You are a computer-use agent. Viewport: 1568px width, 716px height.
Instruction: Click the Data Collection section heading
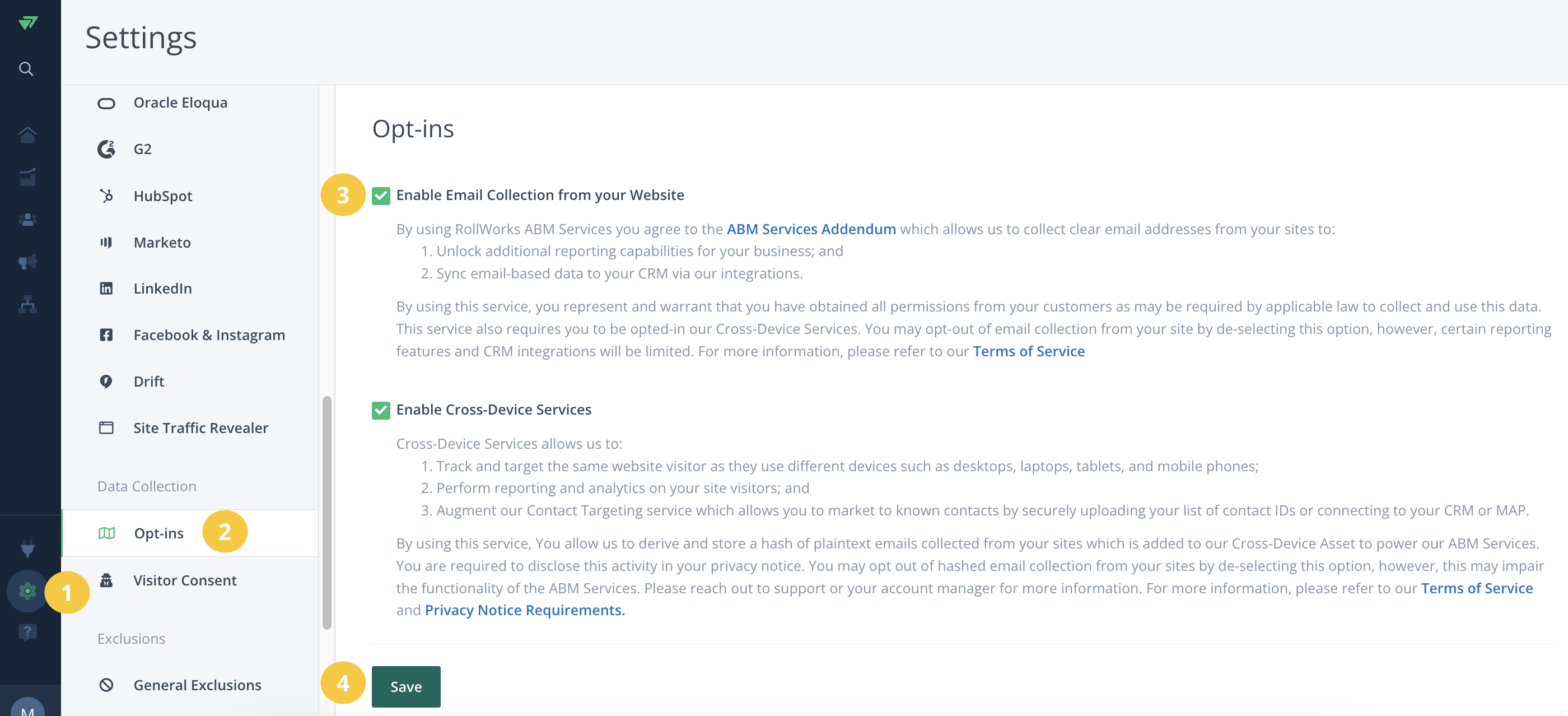pyautogui.click(x=147, y=486)
